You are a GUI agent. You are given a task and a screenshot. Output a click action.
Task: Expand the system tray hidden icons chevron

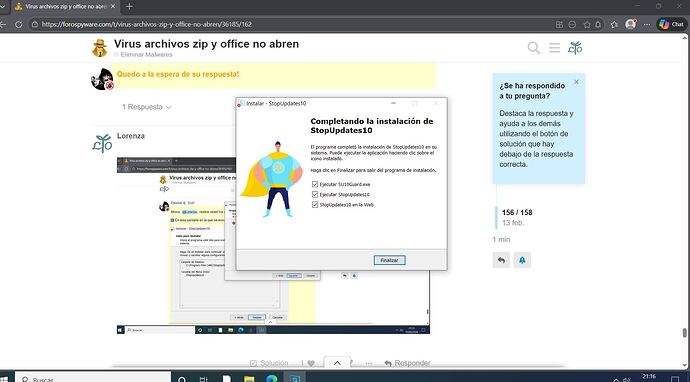(616, 379)
